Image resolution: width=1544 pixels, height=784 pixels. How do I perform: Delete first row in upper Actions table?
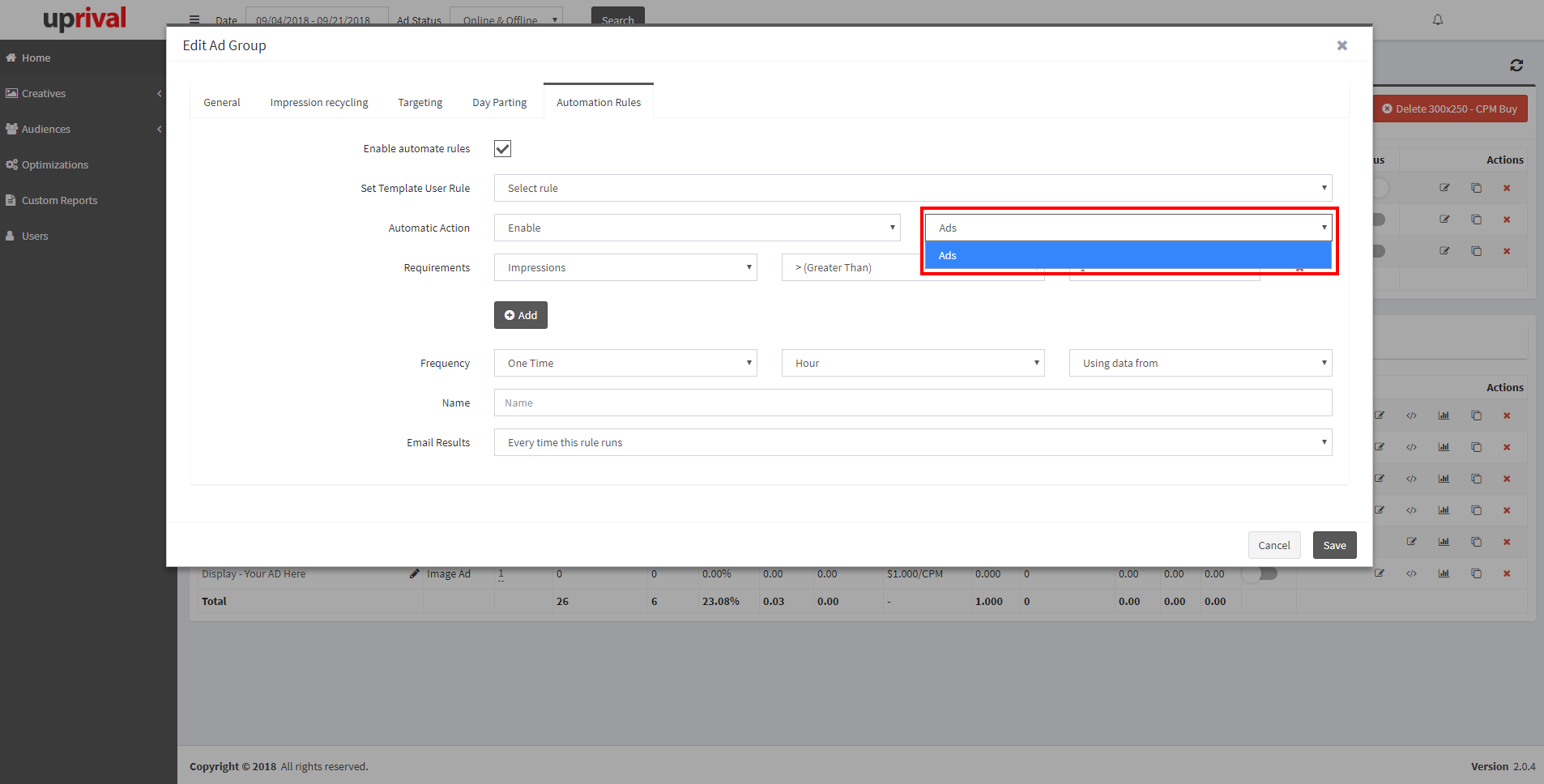pyautogui.click(x=1507, y=188)
